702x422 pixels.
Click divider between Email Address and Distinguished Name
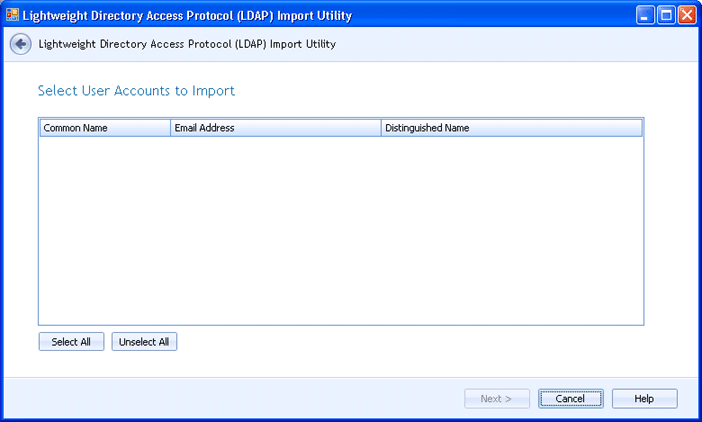pyautogui.click(x=381, y=128)
